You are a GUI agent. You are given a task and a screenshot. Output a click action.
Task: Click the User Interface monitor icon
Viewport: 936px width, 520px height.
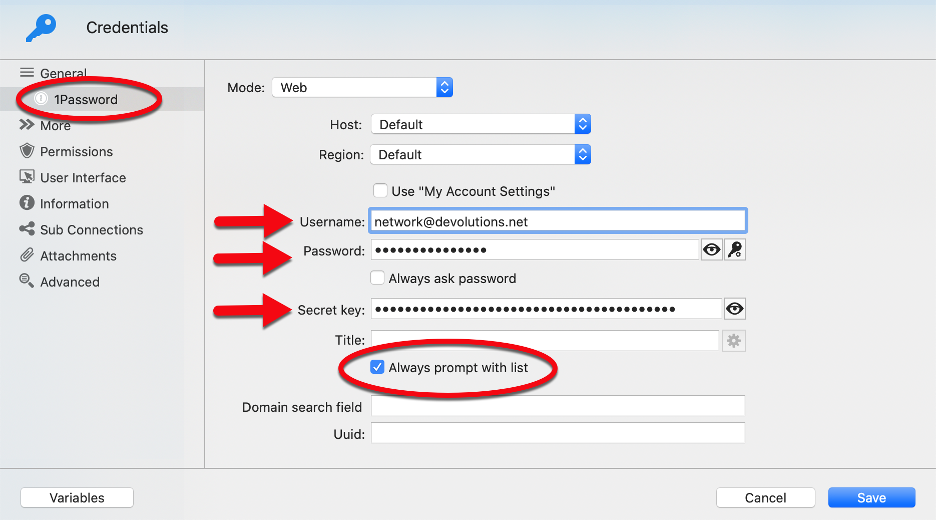tap(27, 177)
